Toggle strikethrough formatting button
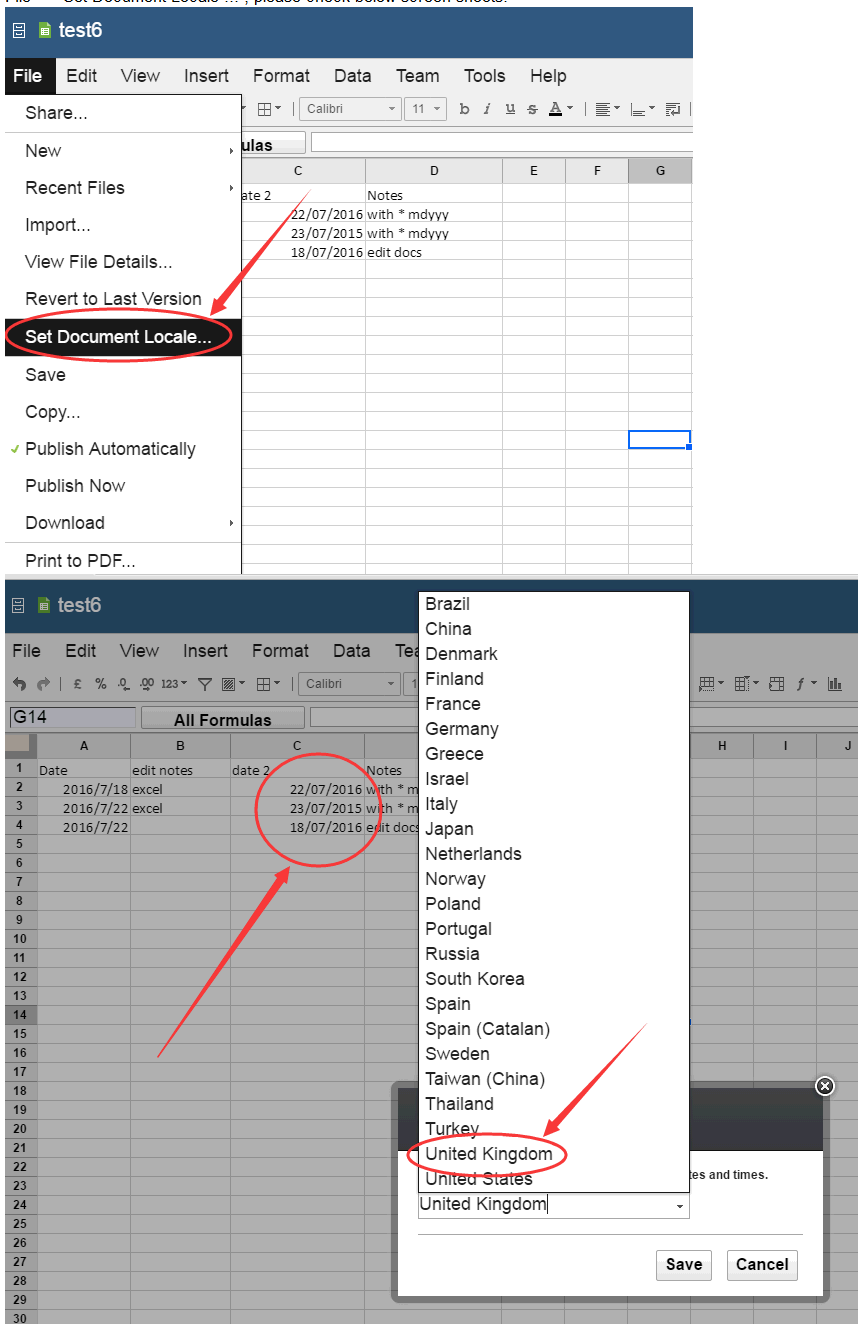 tap(532, 109)
